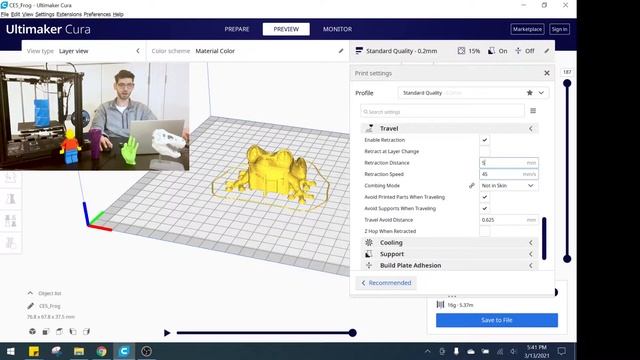Viewport: 640px width, 360px height.
Task: Select the PREVIEW stage tab
Action: point(286,29)
